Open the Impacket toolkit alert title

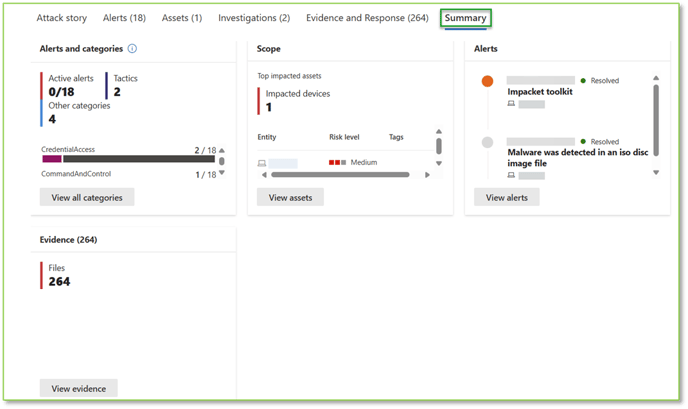[x=540, y=92]
